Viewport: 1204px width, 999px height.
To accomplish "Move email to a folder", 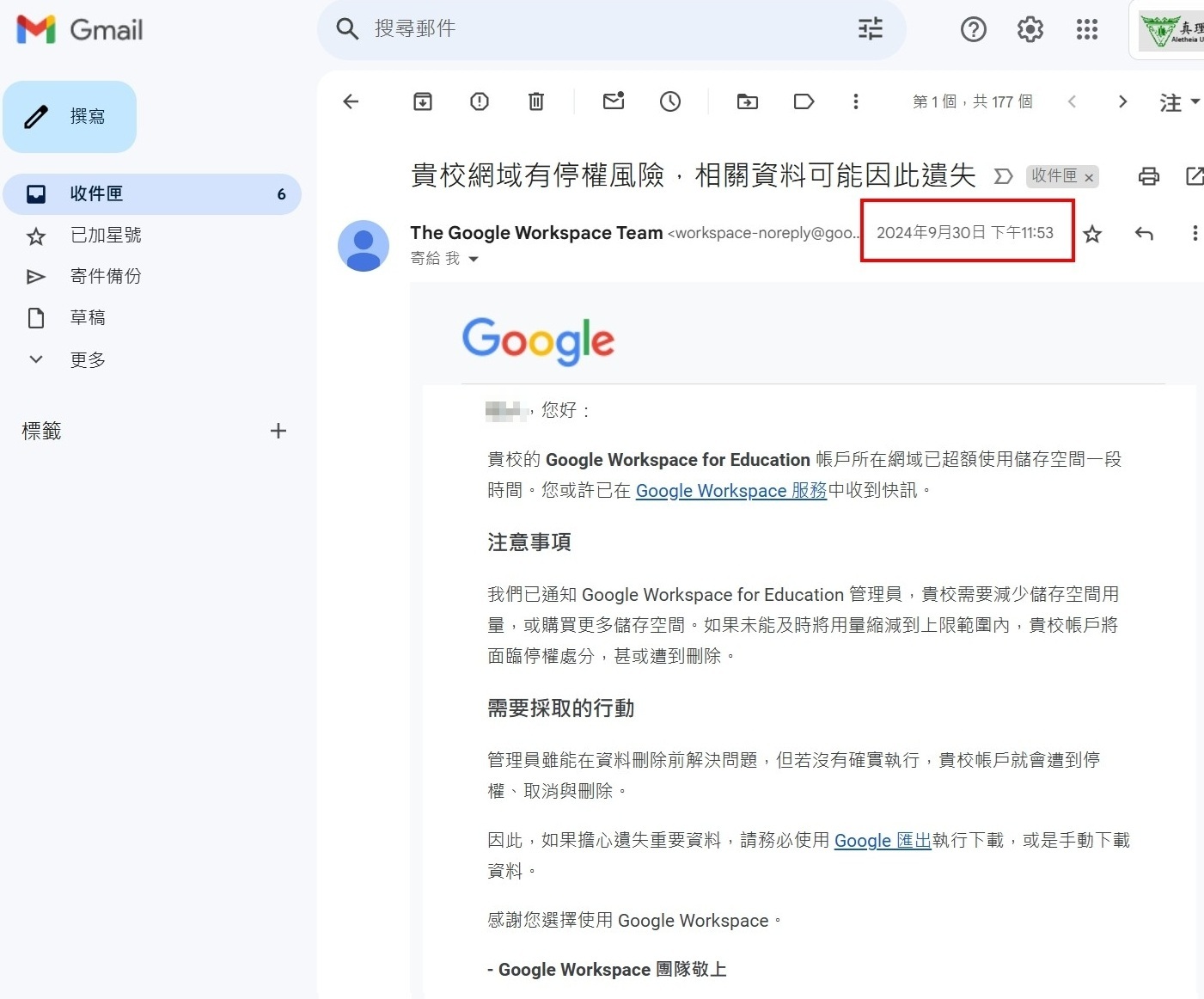I will click(x=748, y=101).
